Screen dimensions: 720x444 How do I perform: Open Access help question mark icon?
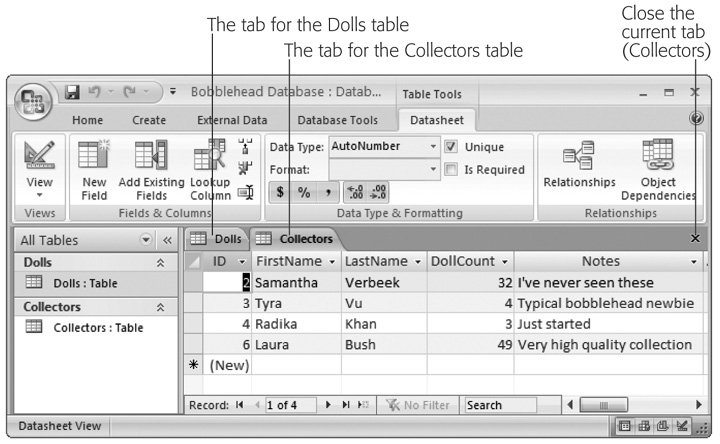click(x=696, y=118)
